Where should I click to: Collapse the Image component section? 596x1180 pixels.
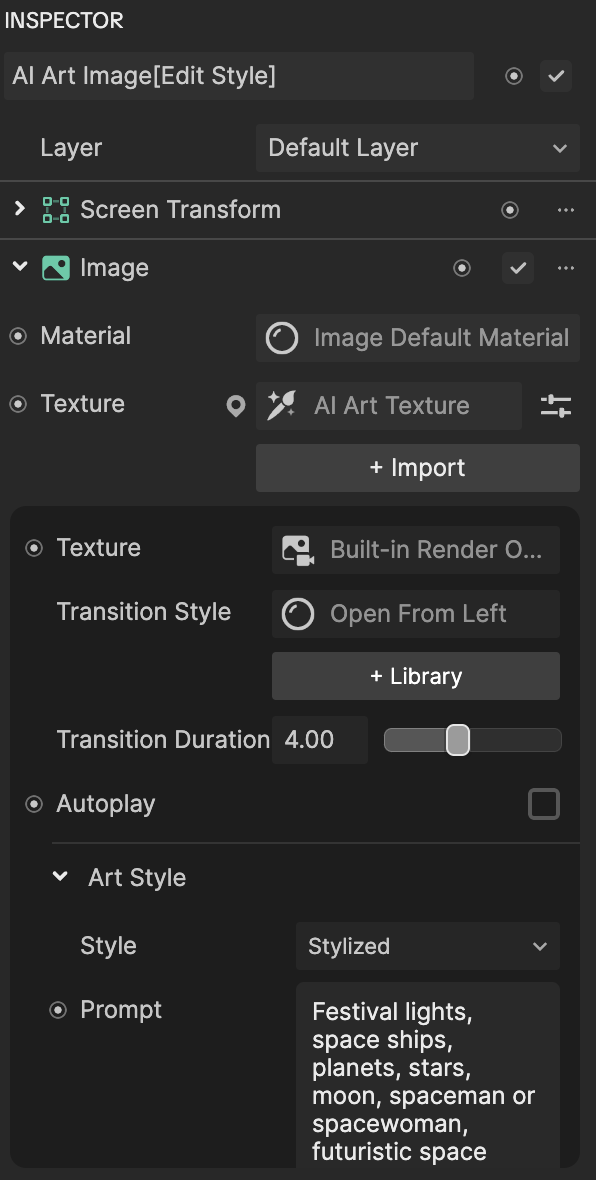pos(20,266)
